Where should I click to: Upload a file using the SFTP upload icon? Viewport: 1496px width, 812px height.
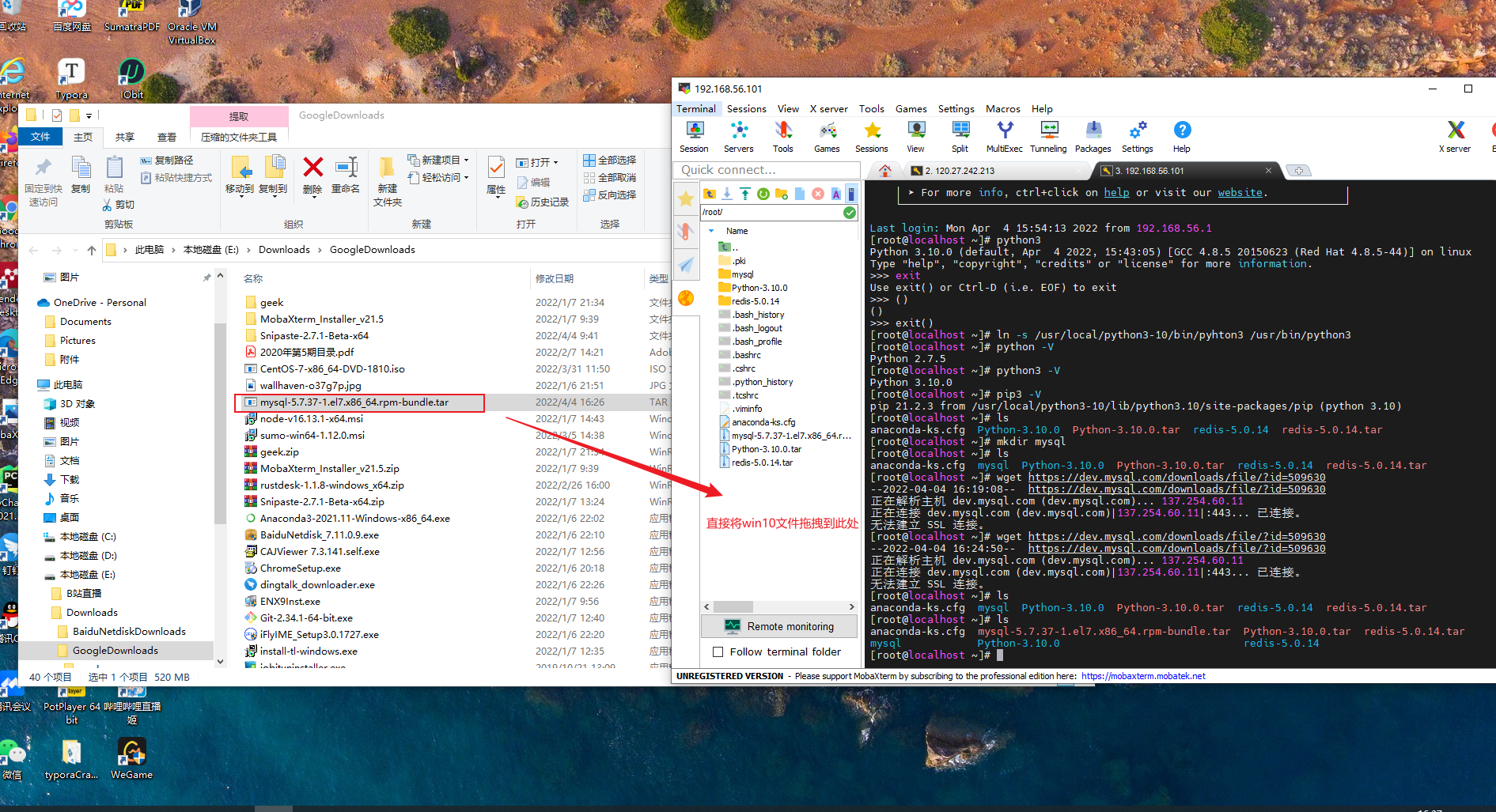pos(744,194)
